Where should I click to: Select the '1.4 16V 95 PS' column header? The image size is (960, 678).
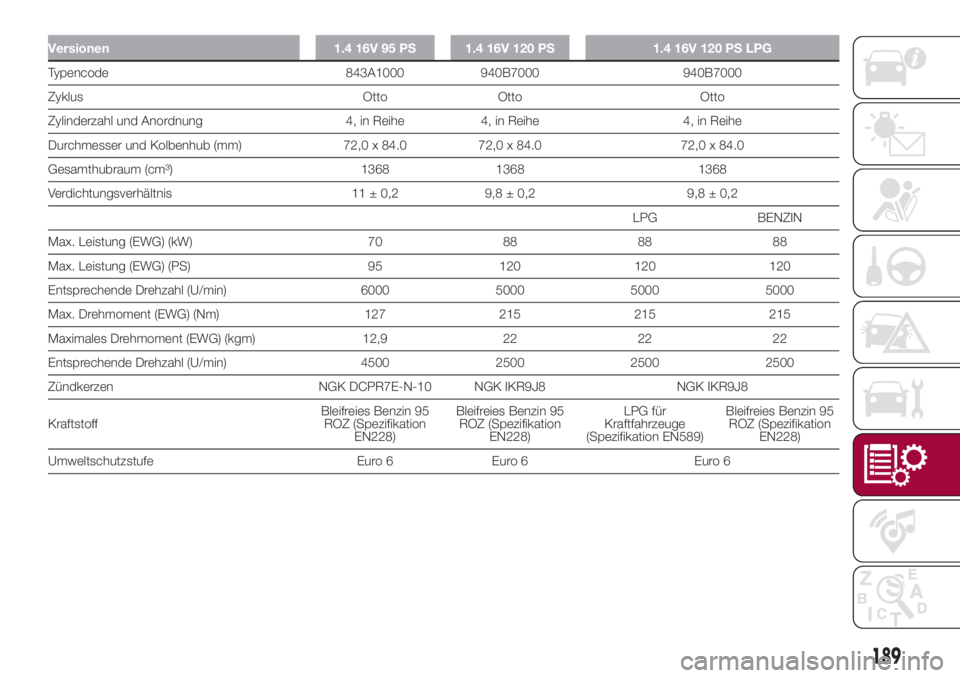click(375, 44)
